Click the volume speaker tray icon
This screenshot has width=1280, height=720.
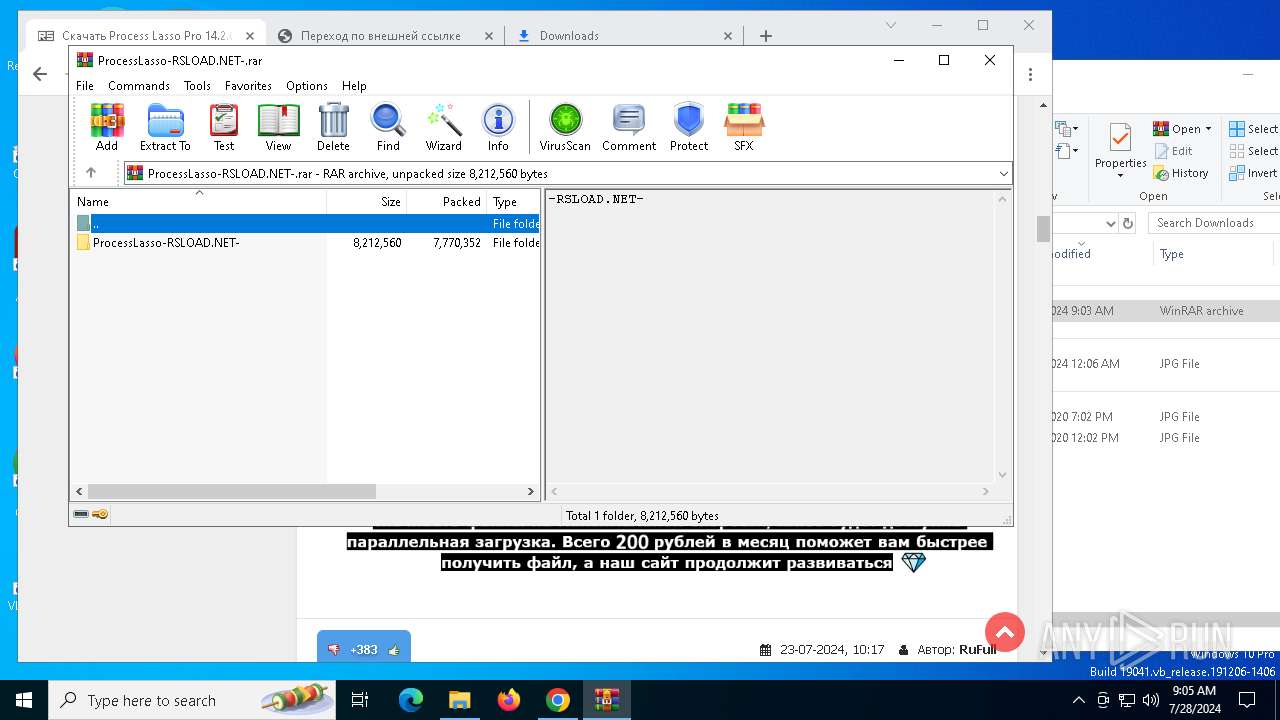click(x=1150, y=700)
